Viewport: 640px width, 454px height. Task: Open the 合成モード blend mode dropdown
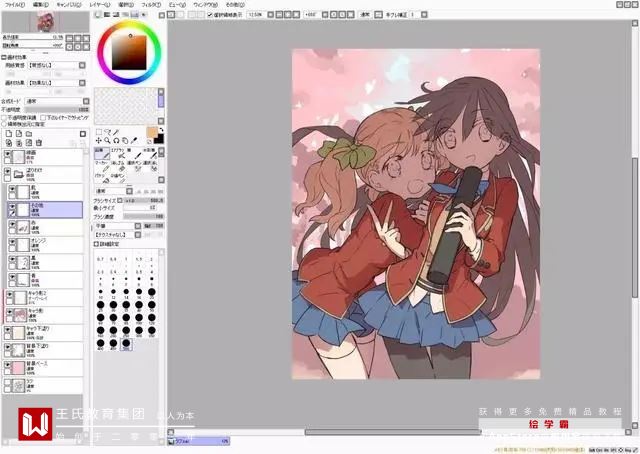coord(86,101)
